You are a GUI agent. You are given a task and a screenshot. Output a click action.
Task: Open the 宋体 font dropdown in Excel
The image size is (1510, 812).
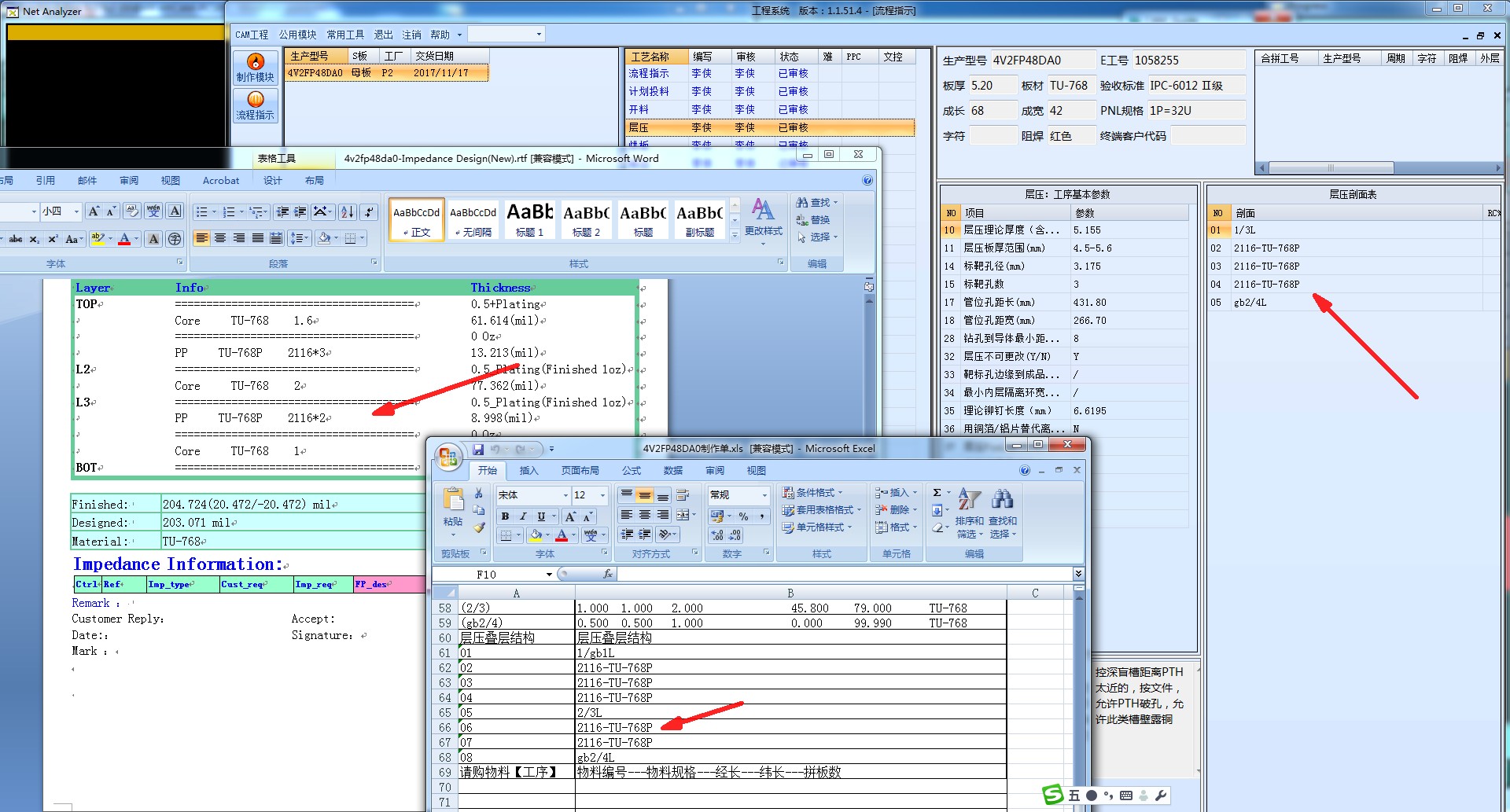point(565,495)
